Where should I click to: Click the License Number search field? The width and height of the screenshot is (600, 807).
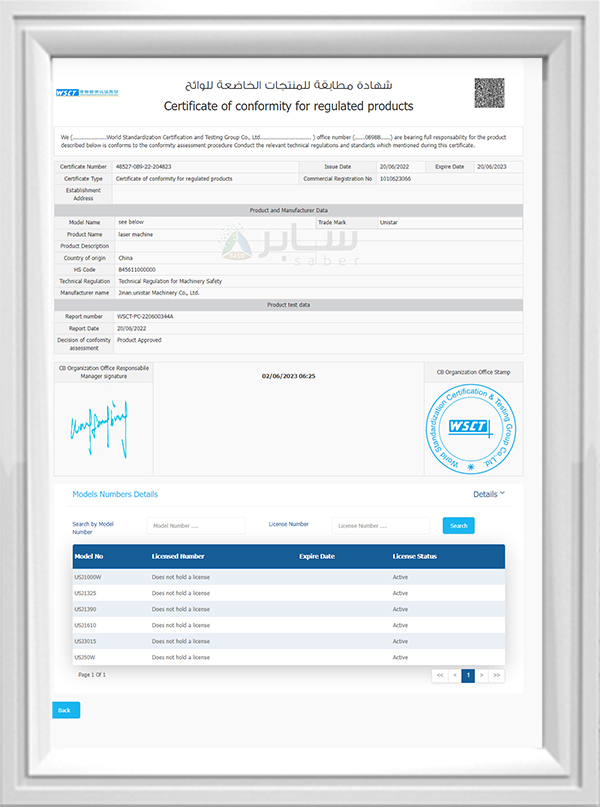(x=381, y=526)
